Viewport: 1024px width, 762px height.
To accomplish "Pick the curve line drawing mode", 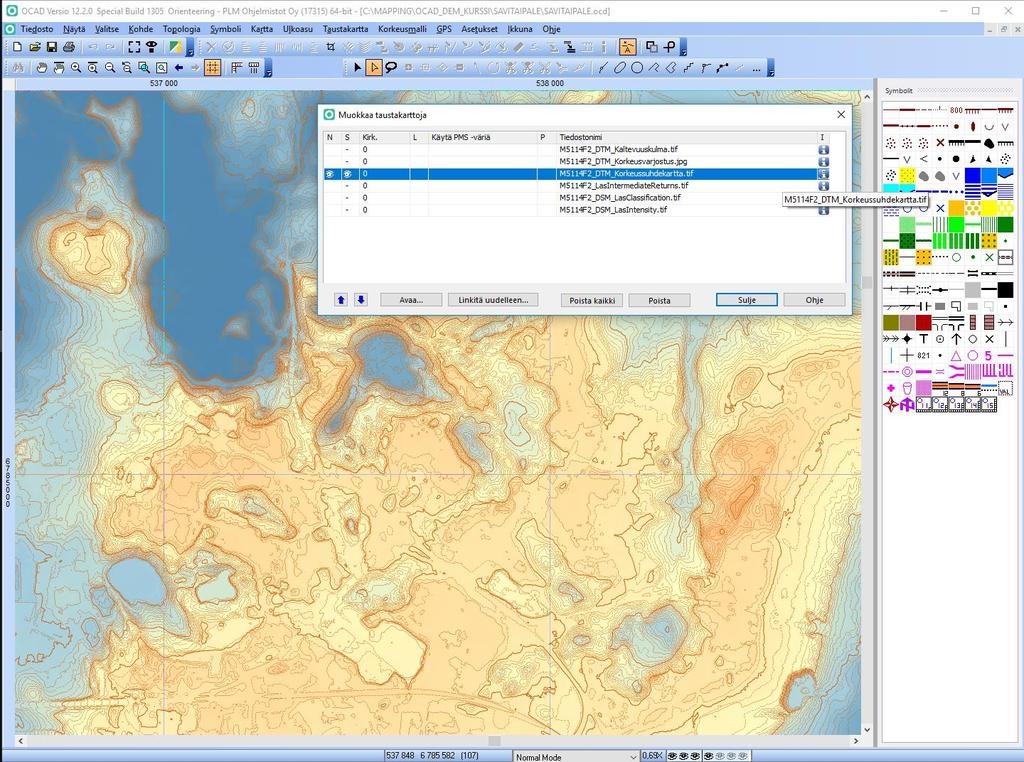I will point(603,67).
